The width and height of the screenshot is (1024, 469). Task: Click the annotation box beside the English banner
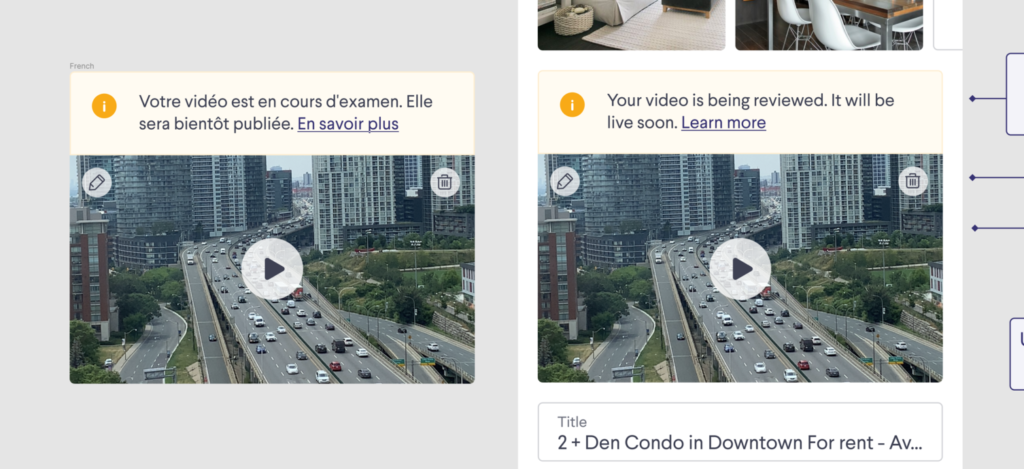pyautogui.click(x=1015, y=95)
